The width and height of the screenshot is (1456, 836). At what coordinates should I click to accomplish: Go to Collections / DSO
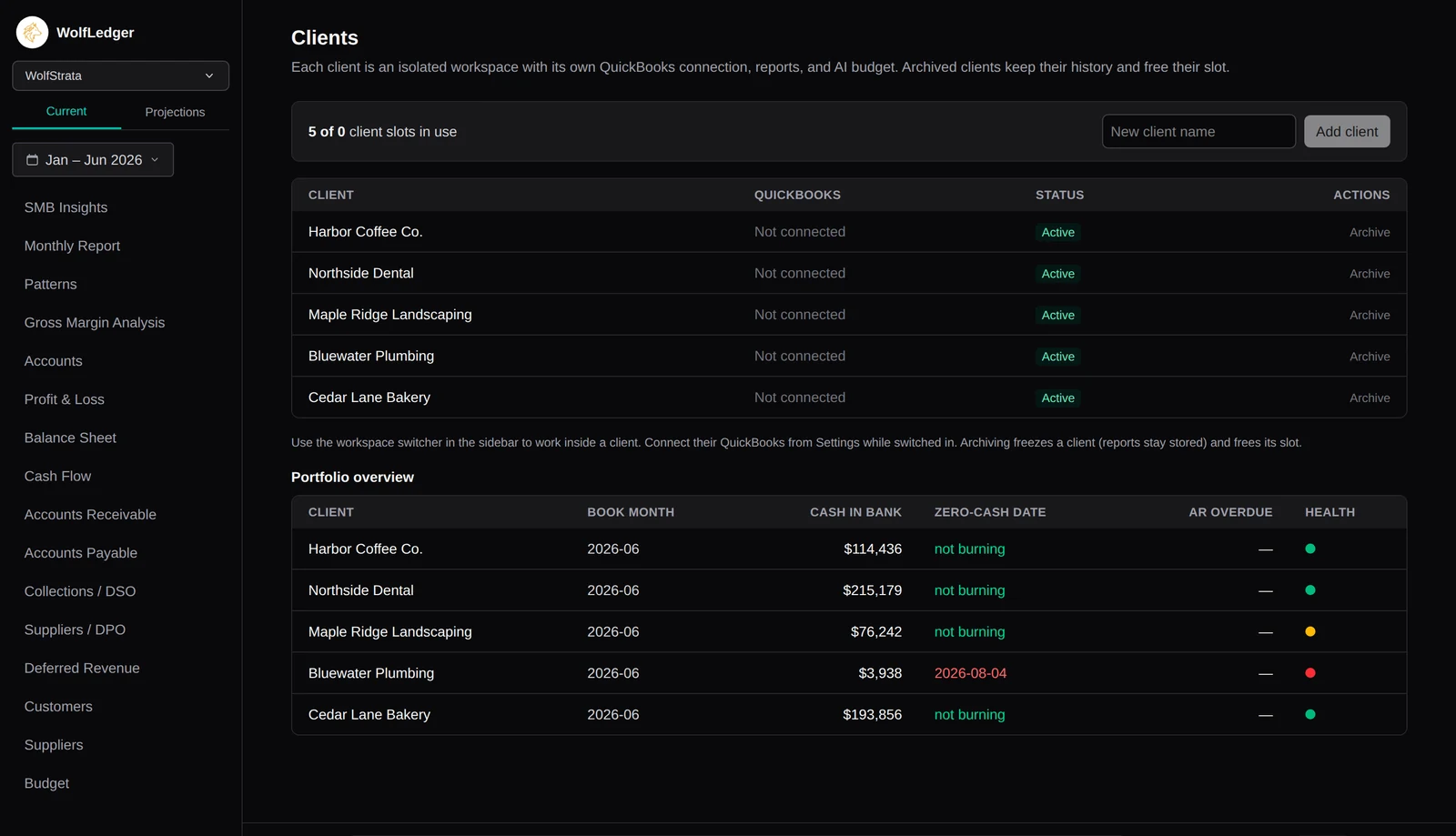pyautogui.click(x=80, y=591)
